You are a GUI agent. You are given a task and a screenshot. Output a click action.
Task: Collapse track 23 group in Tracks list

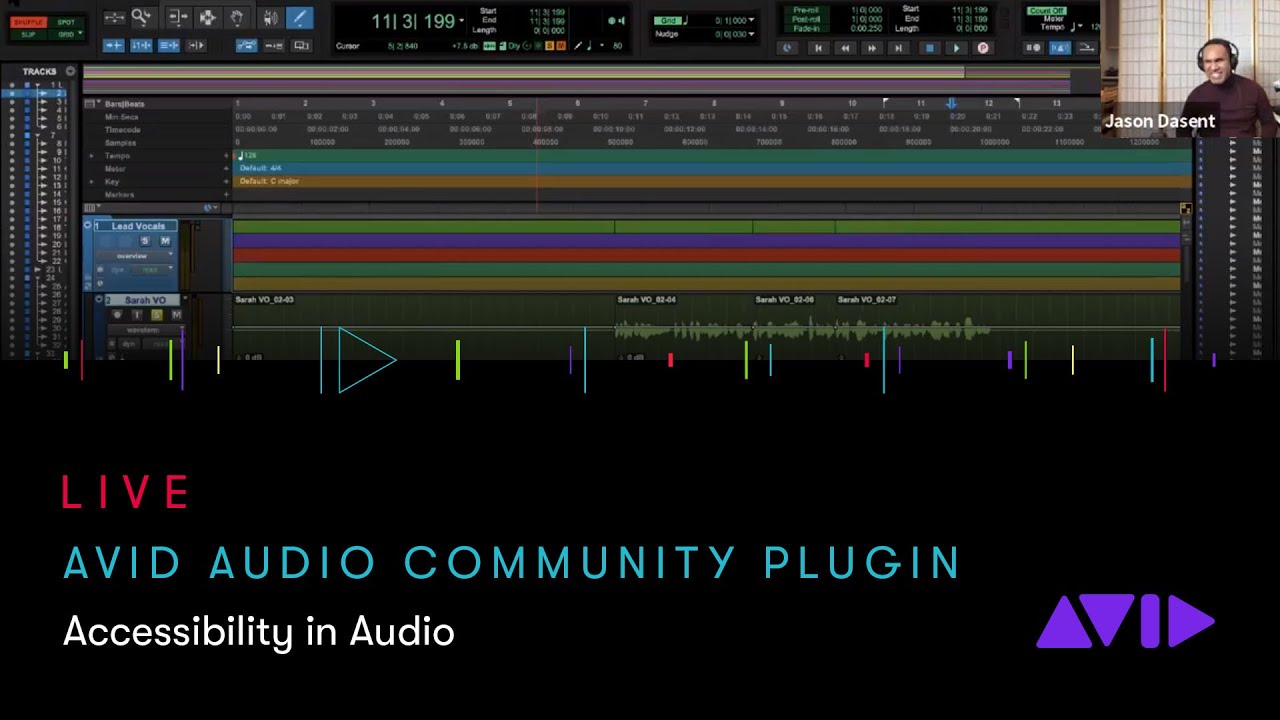click(x=37, y=270)
